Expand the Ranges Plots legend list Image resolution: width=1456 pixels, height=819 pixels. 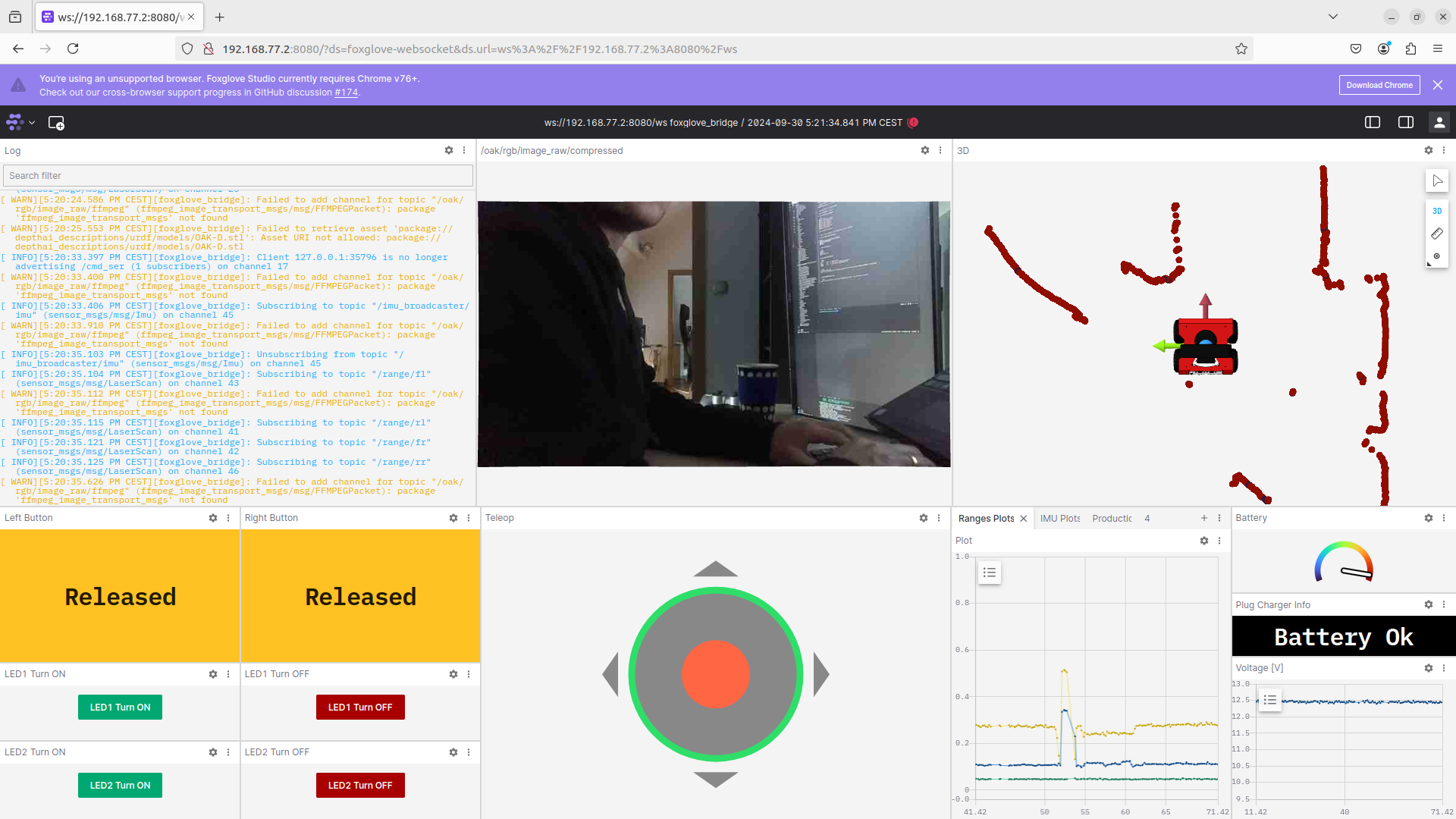tap(989, 572)
